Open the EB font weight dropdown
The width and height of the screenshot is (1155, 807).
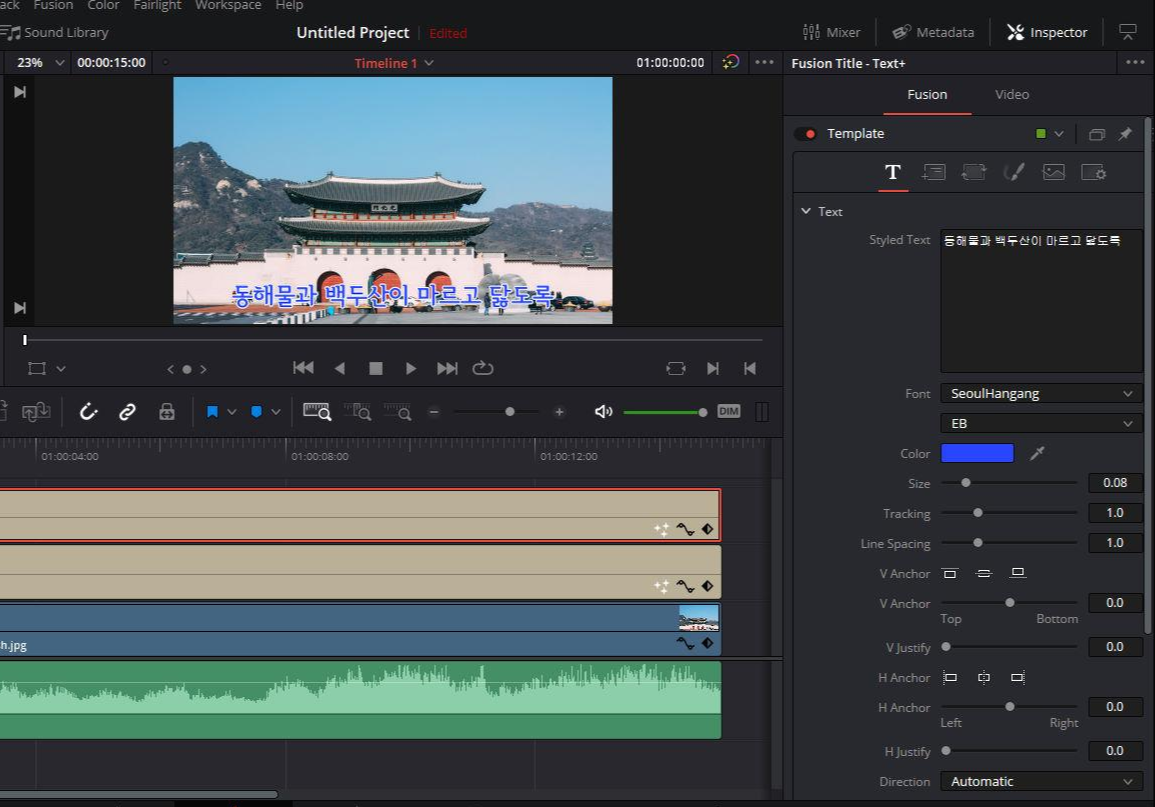point(1041,423)
